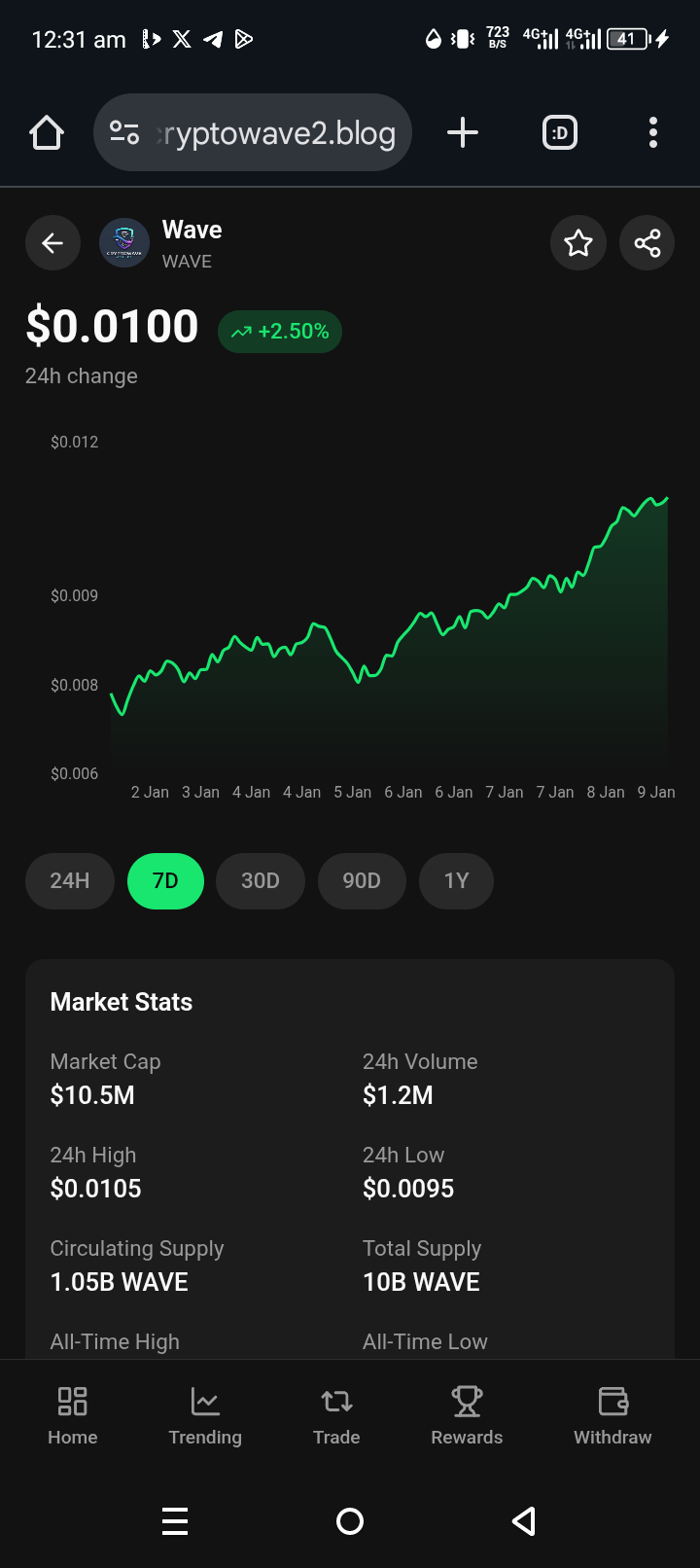Open the Rewards section
This screenshot has width=700, height=1568.
tap(467, 1415)
